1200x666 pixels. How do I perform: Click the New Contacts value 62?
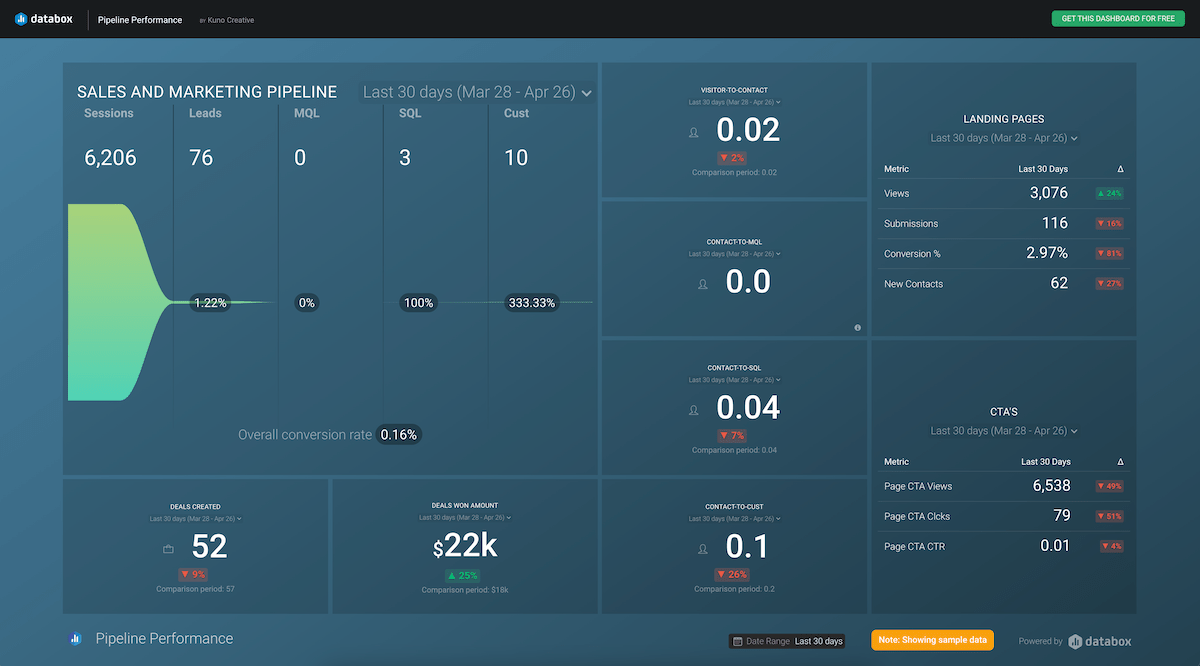tap(1059, 283)
